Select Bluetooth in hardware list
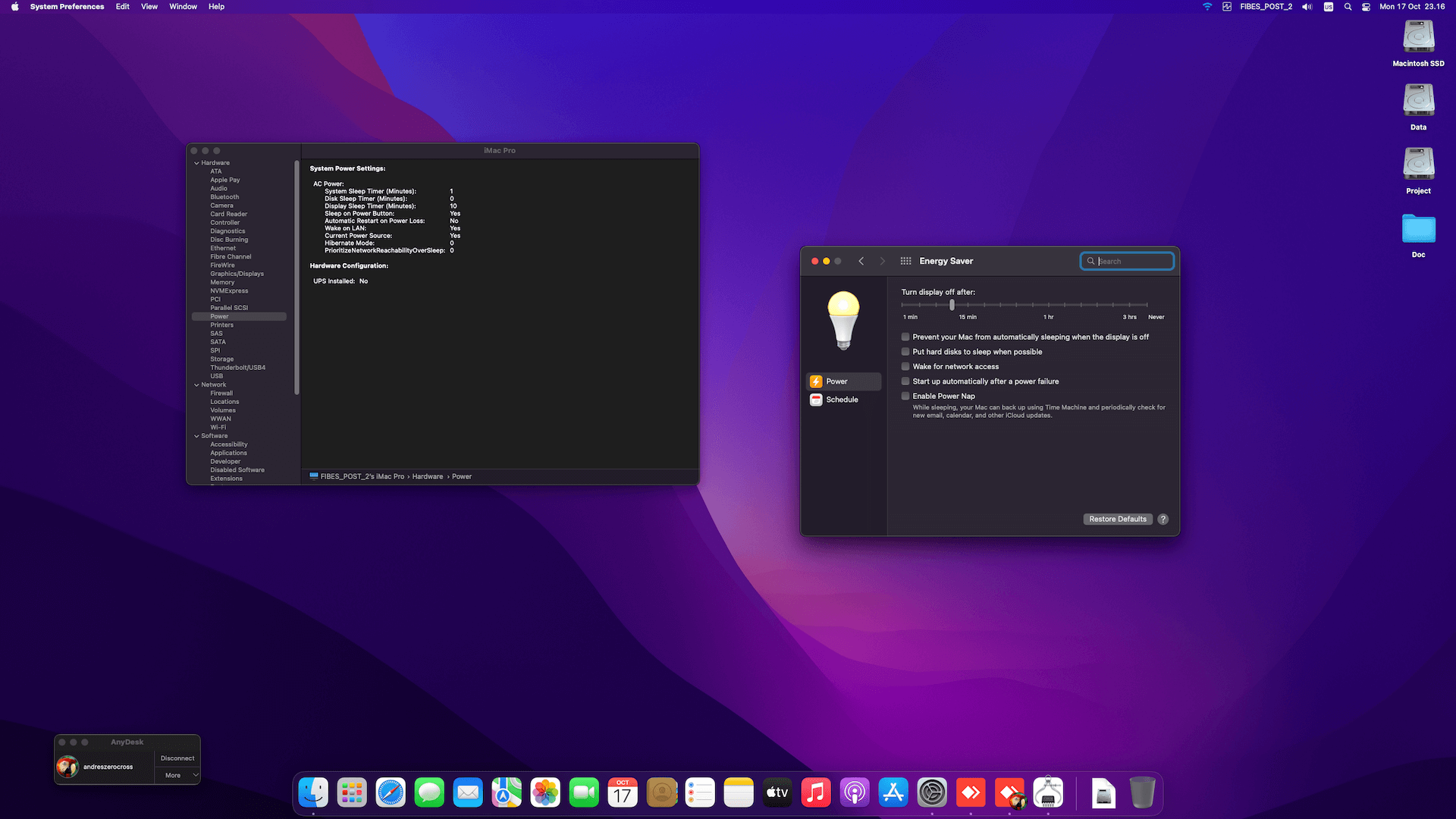The width and height of the screenshot is (1456, 819). (224, 197)
